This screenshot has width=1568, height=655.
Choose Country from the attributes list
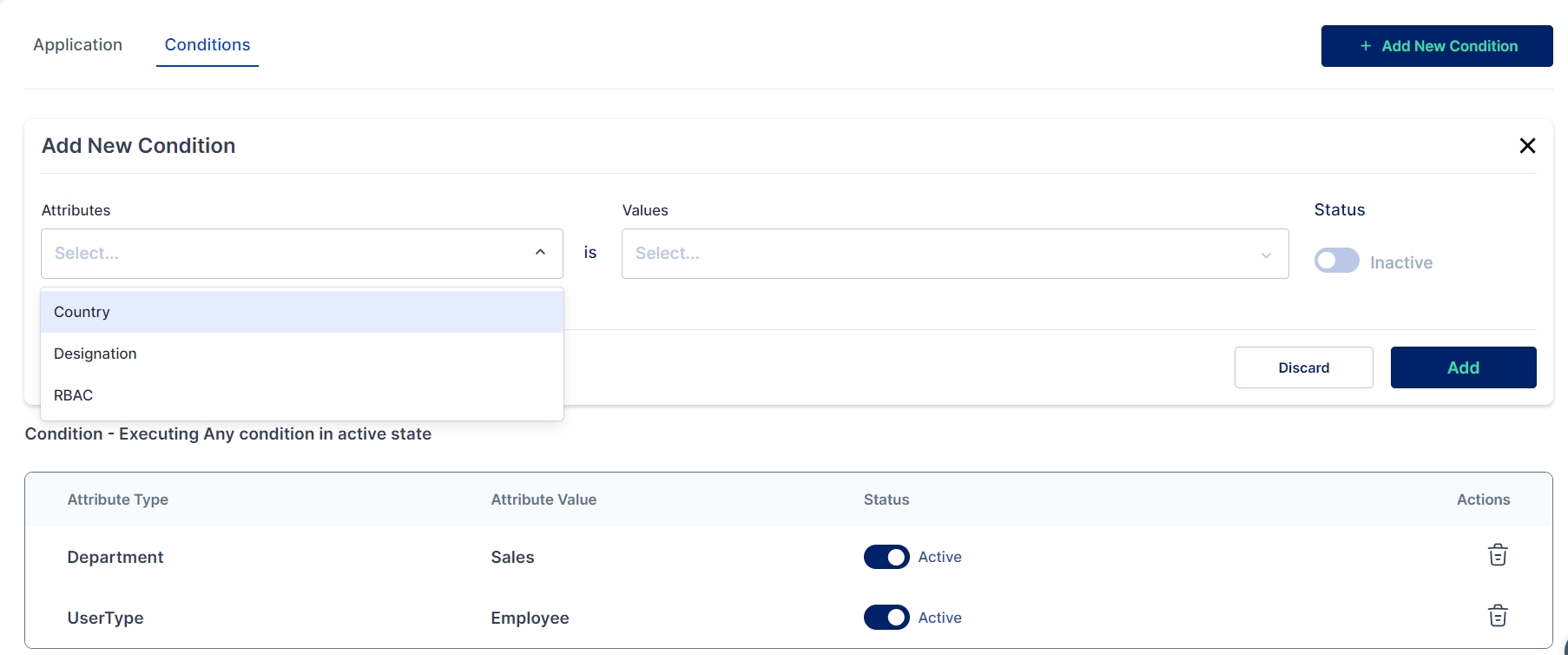pyautogui.click(x=82, y=312)
